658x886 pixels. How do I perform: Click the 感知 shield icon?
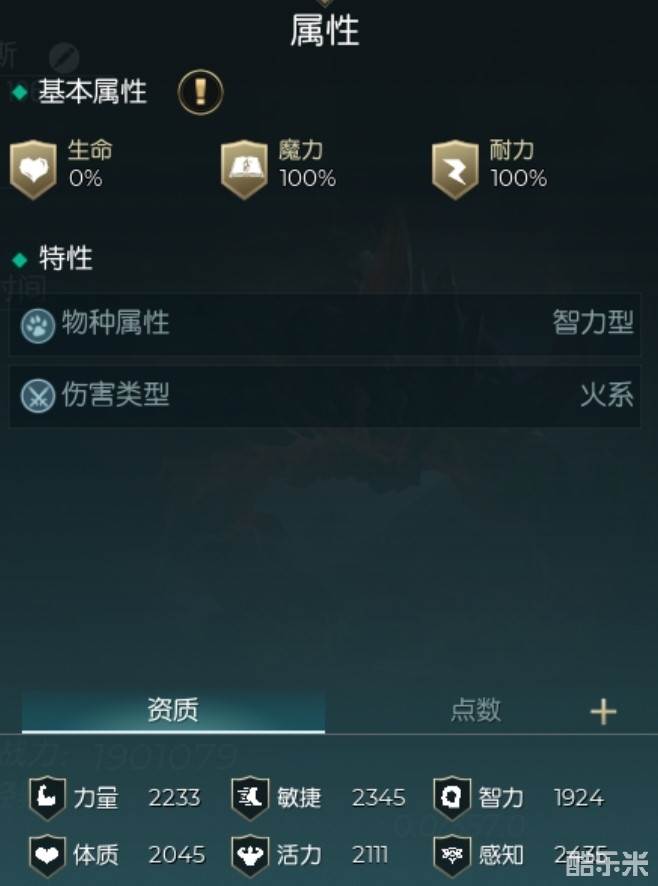coord(452,855)
